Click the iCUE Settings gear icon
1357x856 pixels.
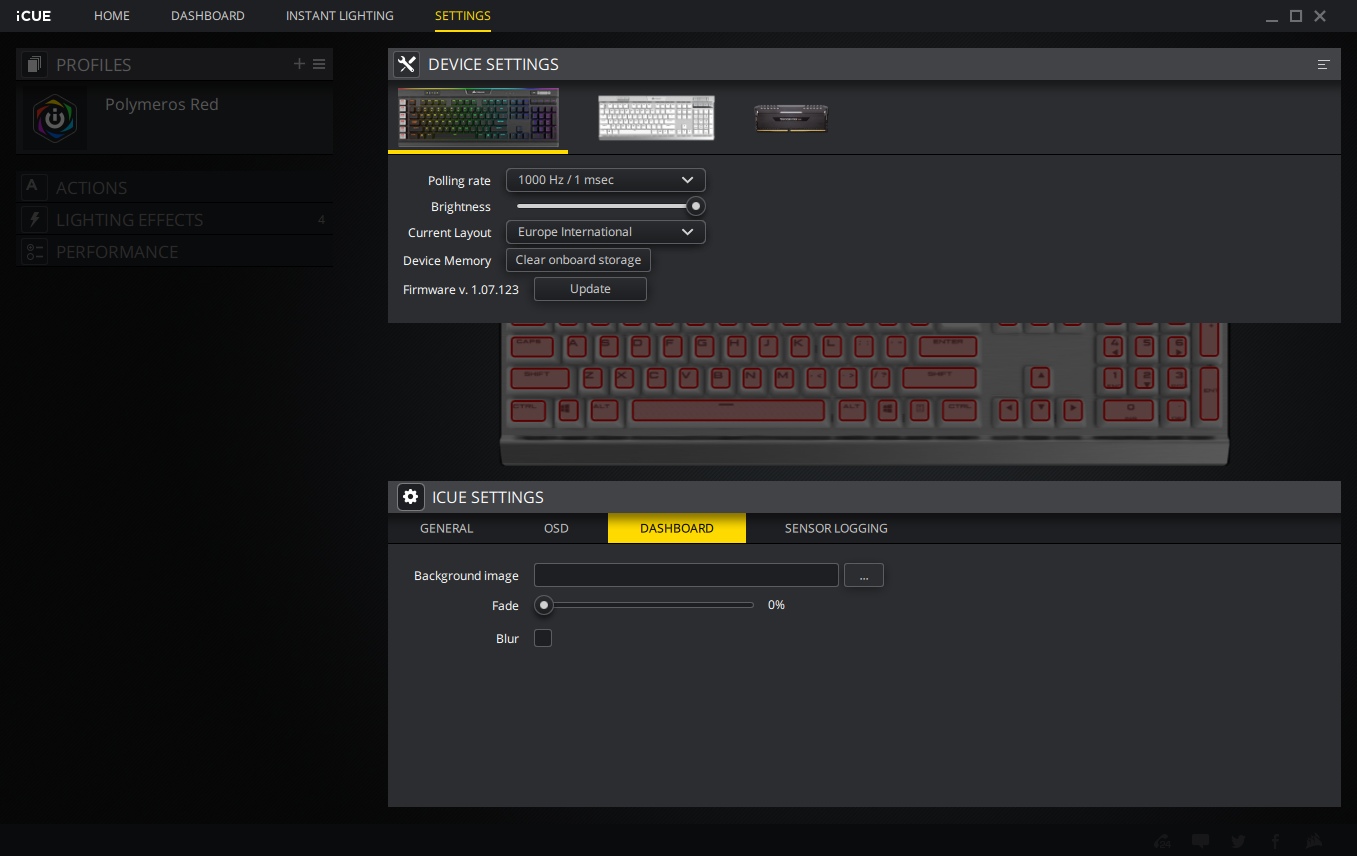pyautogui.click(x=410, y=497)
